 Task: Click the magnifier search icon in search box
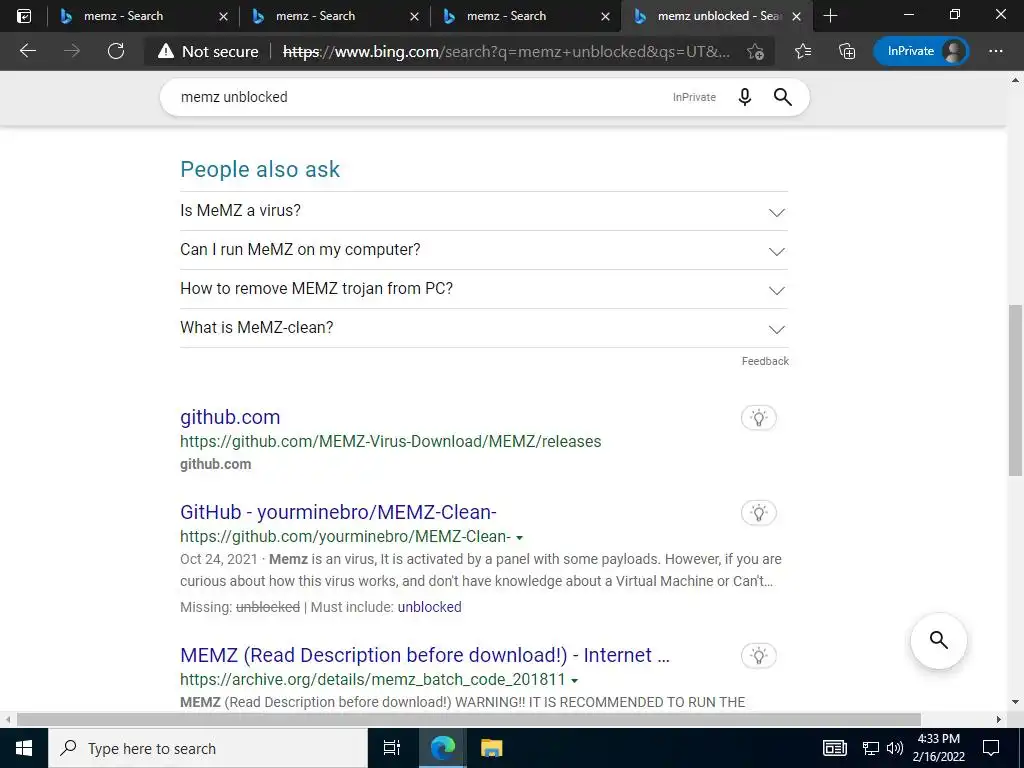point(782,97)
